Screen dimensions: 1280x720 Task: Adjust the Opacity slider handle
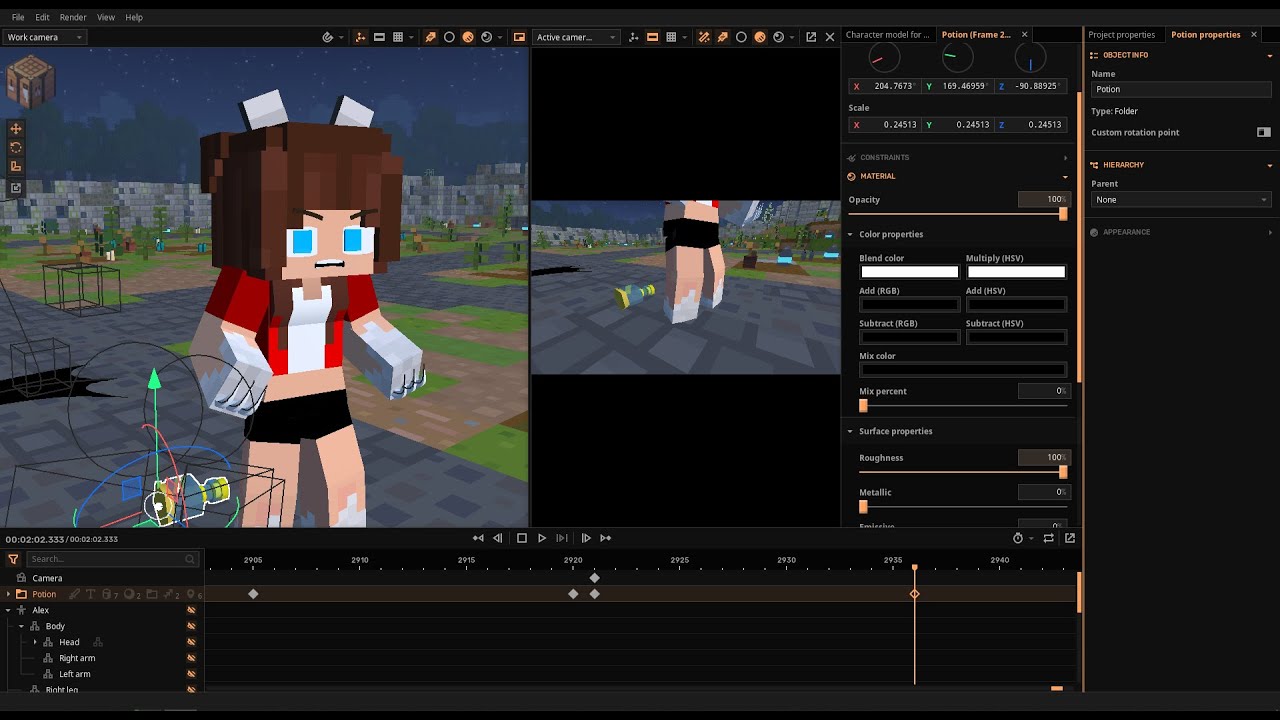1063,214
